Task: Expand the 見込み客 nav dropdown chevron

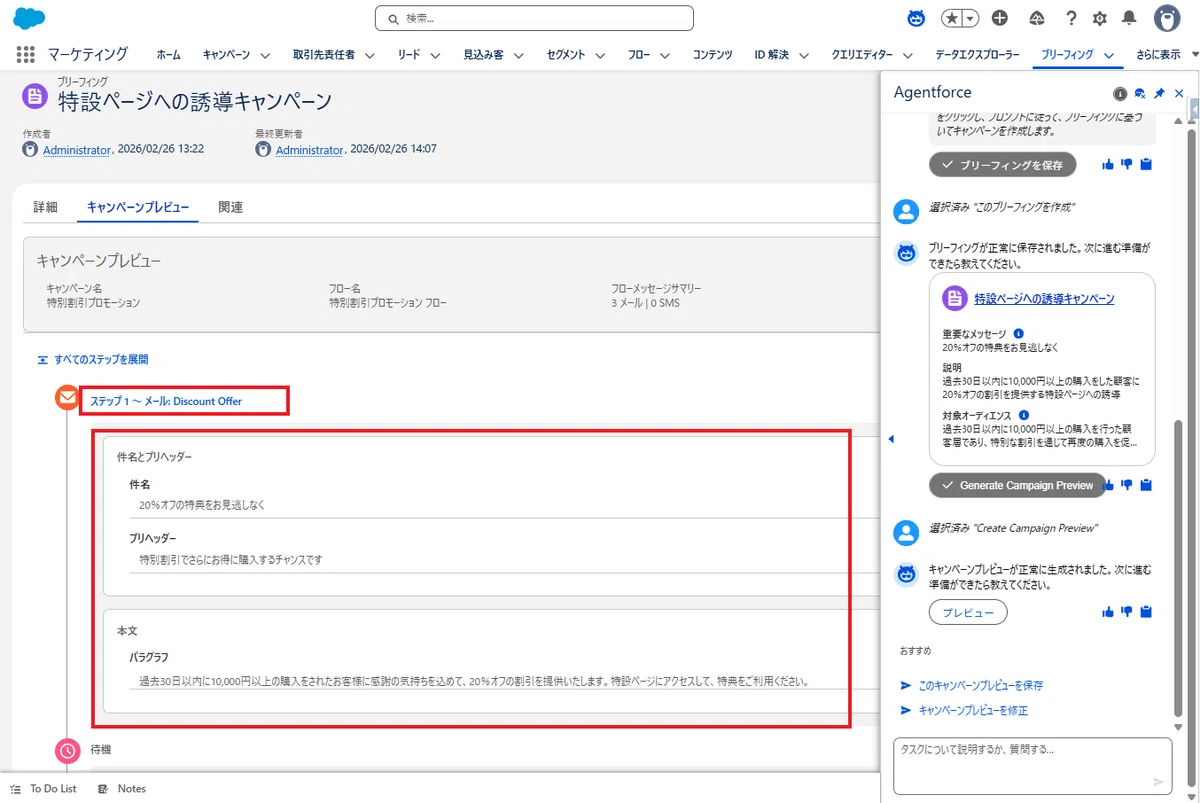Action: click(518, 55)
